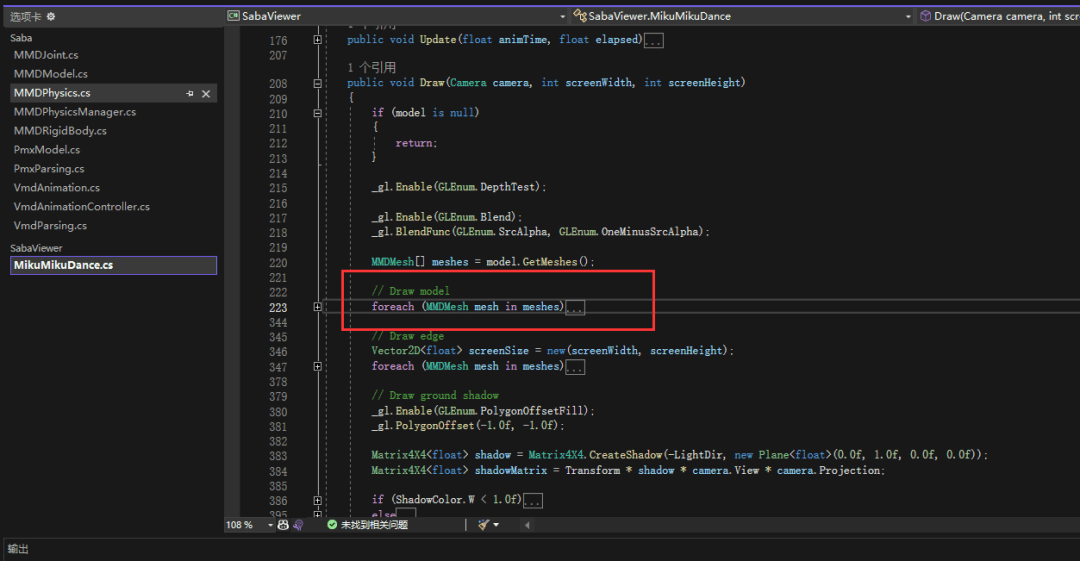Expand the foreach block on line 223
1080x561 pixels.
[x=318, y=307]
